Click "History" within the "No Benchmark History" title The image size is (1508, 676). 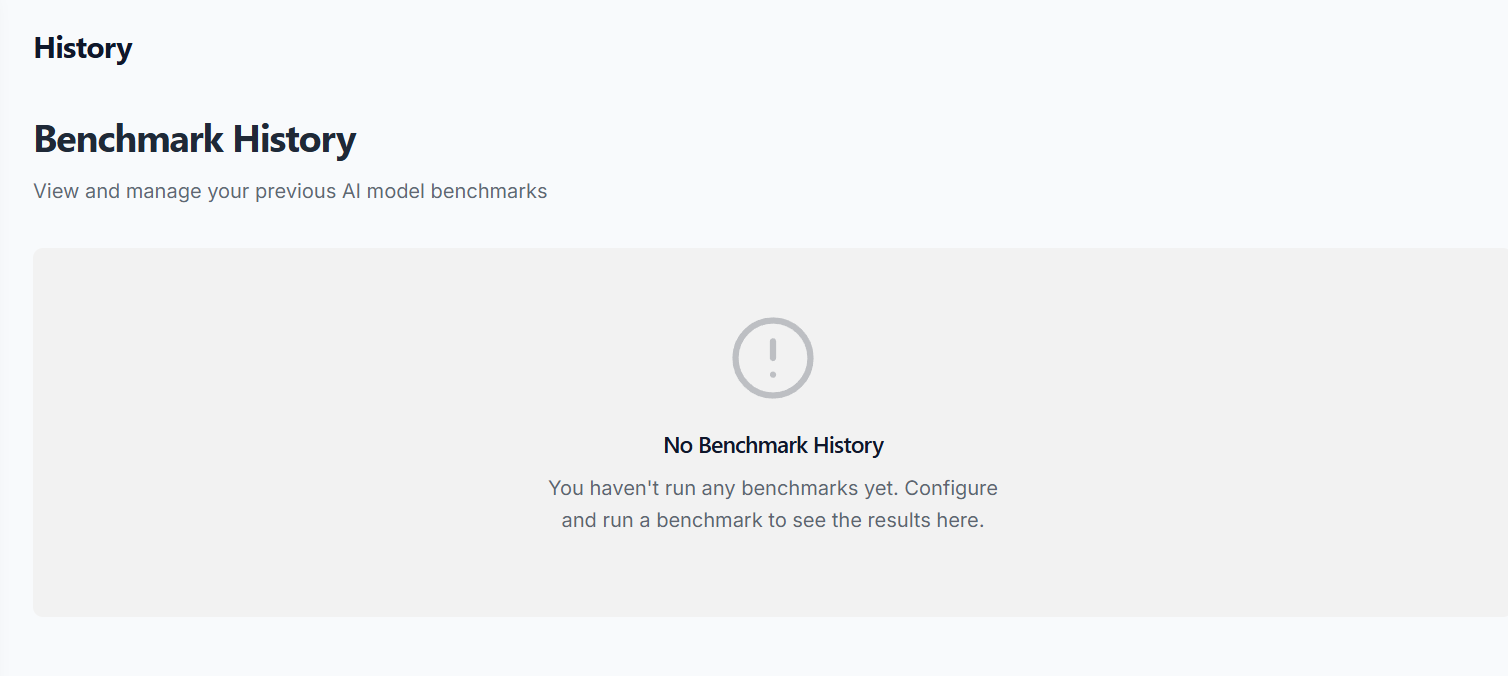tap(848, 445)
